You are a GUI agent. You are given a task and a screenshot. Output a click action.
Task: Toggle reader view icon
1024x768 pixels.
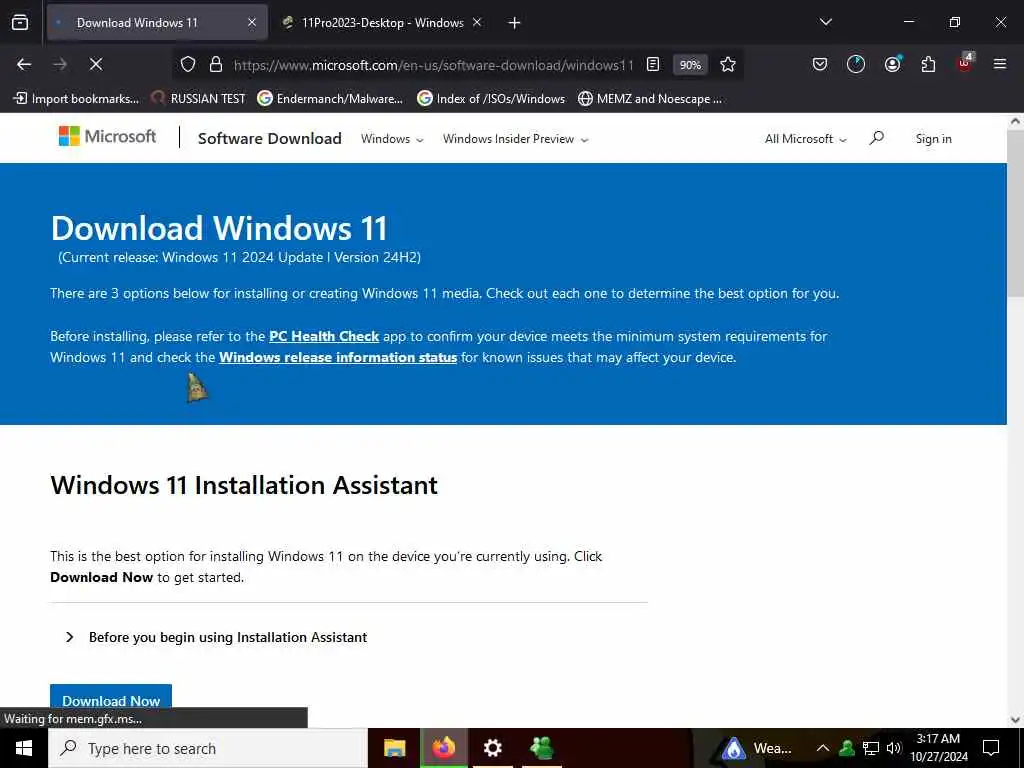652,64
